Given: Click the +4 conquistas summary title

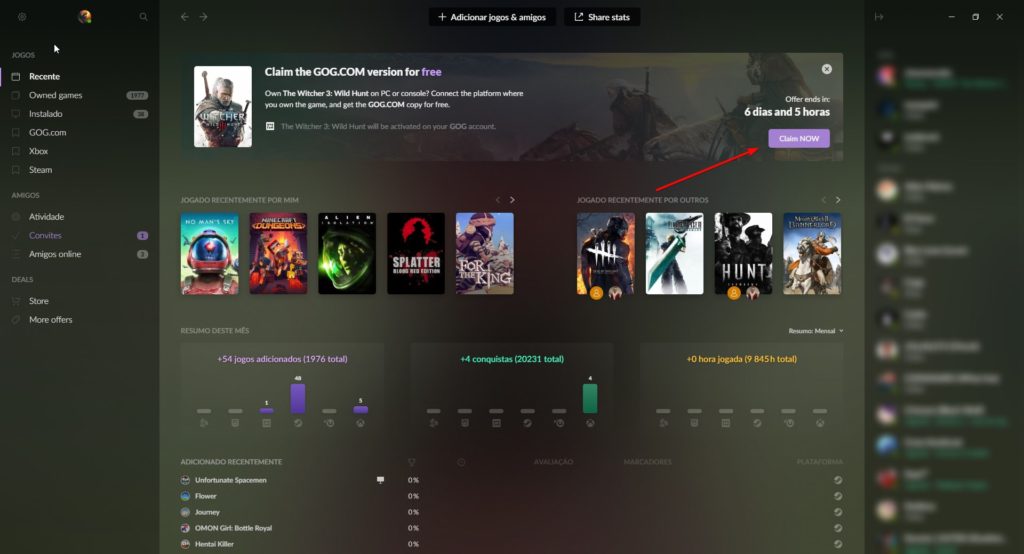Looking at the screenshot, I should point(512,359).
